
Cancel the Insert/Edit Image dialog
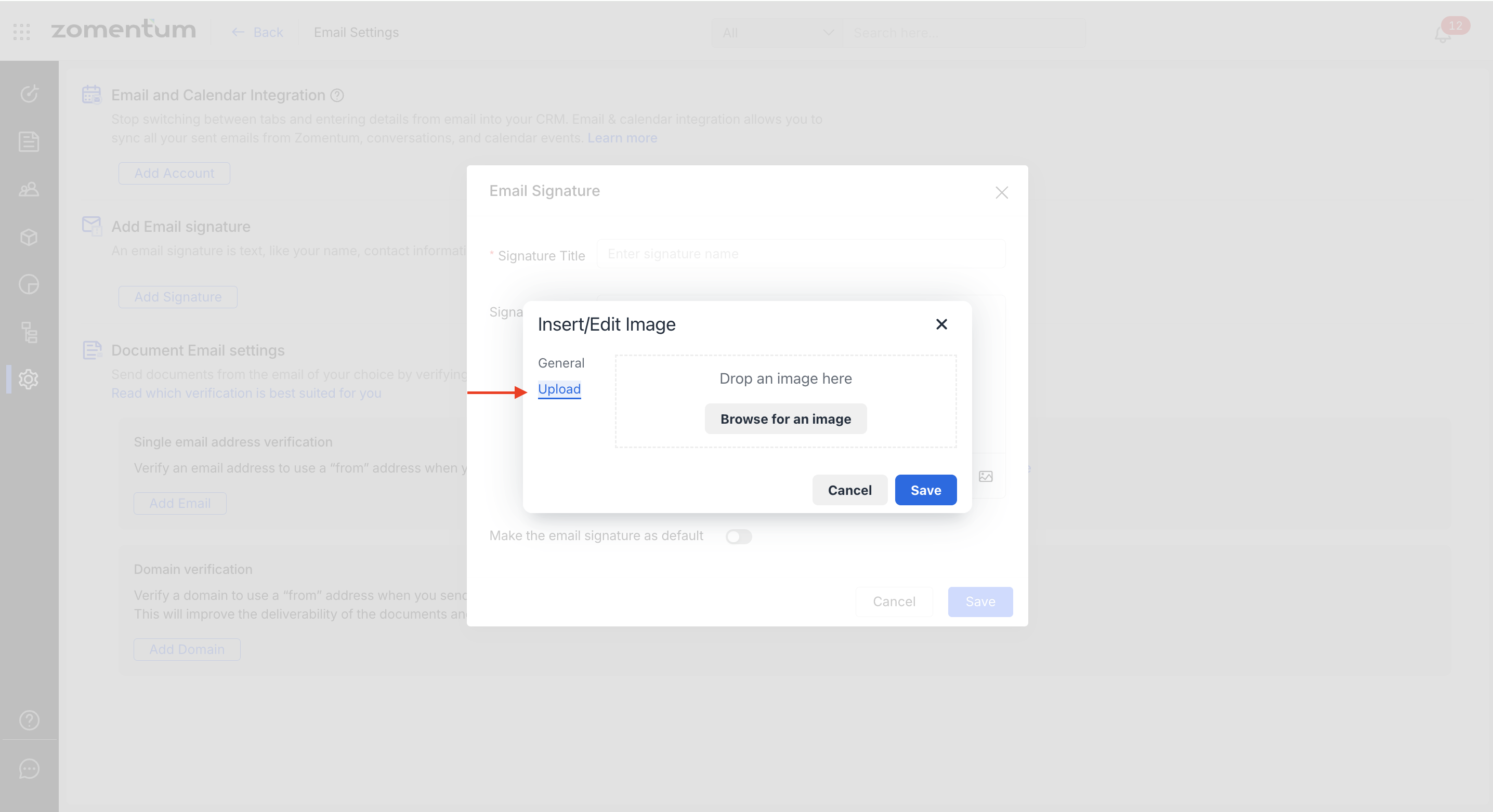pos(849,490)
